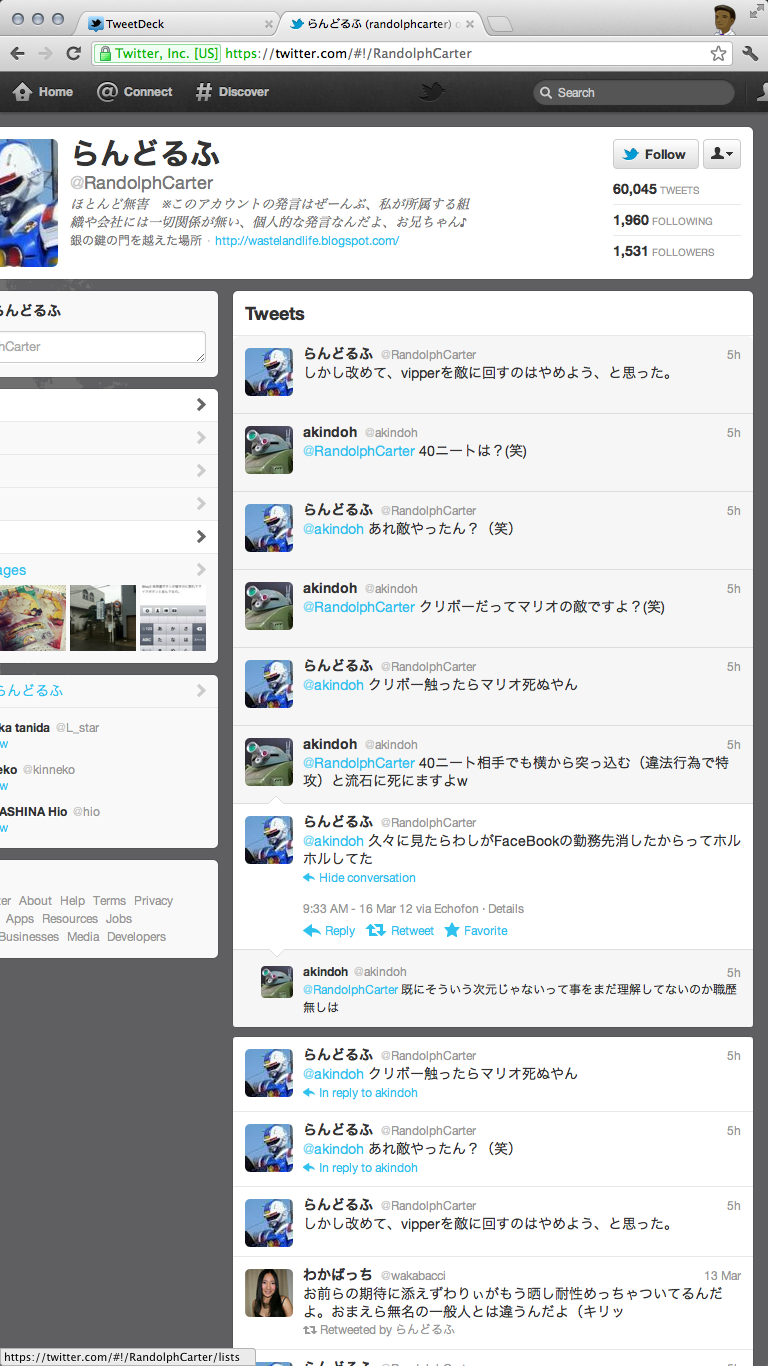Click the @wakabacci username
The height and width of the screenshot is (1366, 768).
(413, 1275)
